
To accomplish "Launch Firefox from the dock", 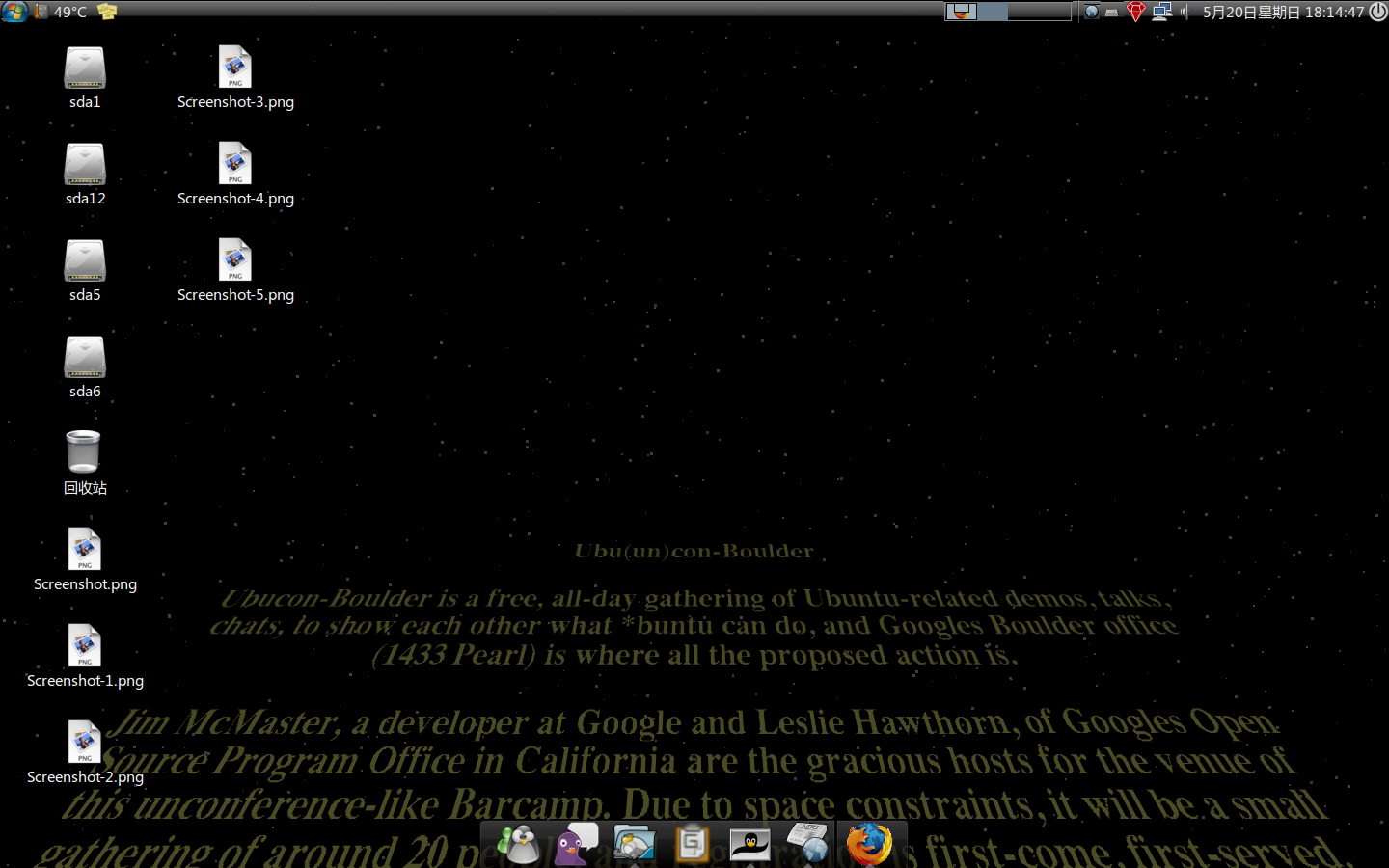I will (x=869, y=844).
